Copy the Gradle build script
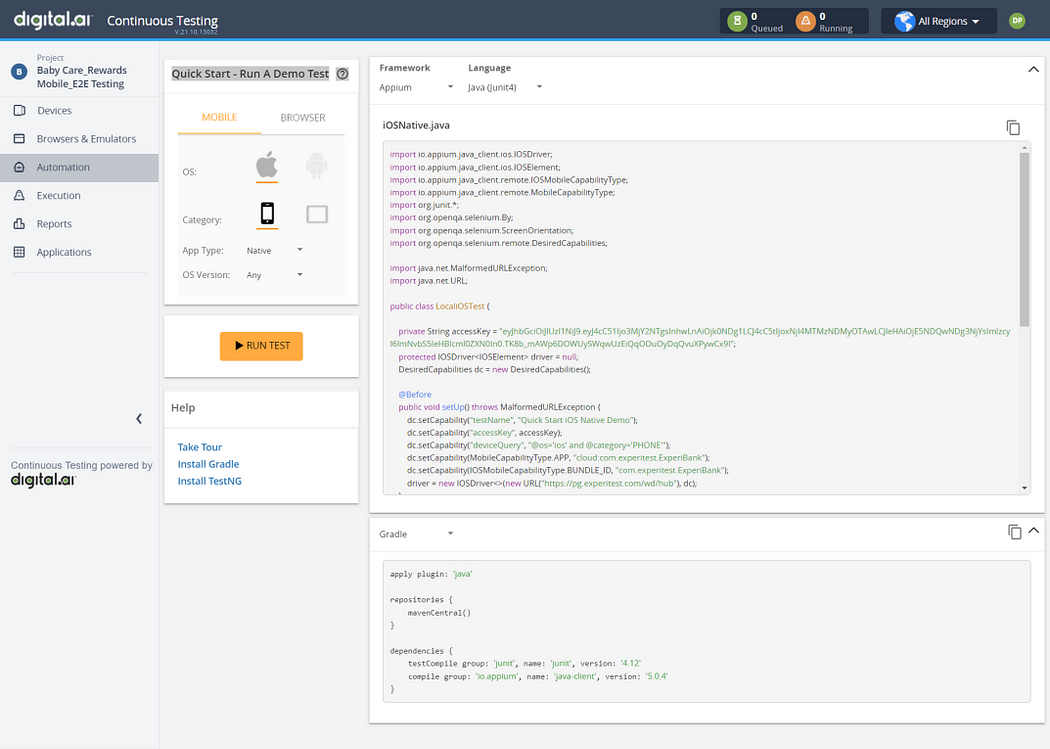The image size is (1050, 749). (x=1015, y=531)
